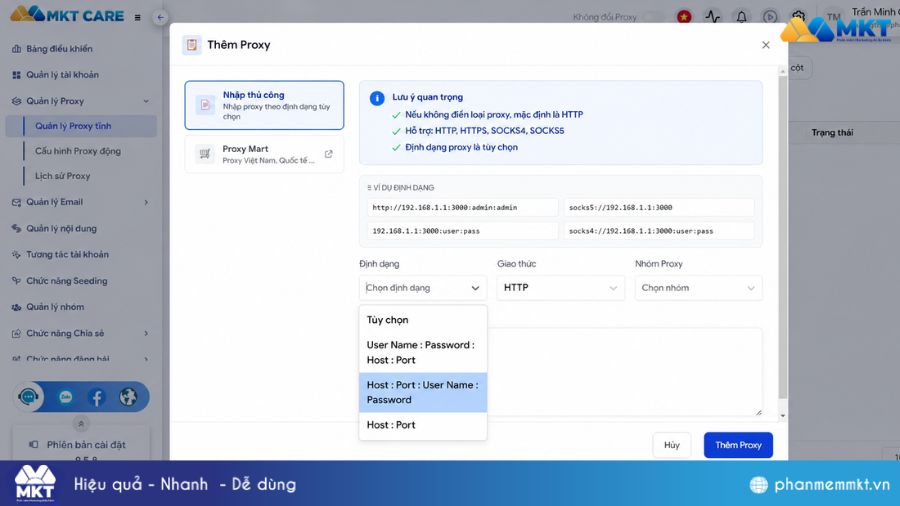Select the Proxy Mart option card
The height and width of the screenshot is (506, 900).
pos(264,154)
